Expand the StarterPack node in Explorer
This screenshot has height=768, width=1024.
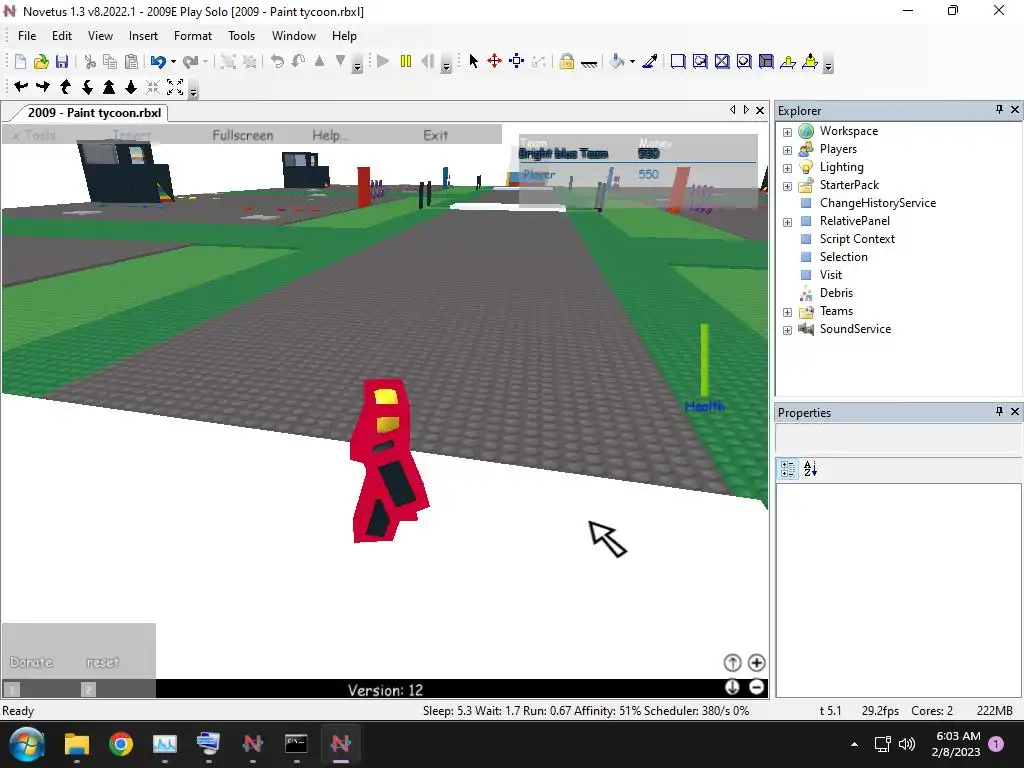tap(788, 186)
